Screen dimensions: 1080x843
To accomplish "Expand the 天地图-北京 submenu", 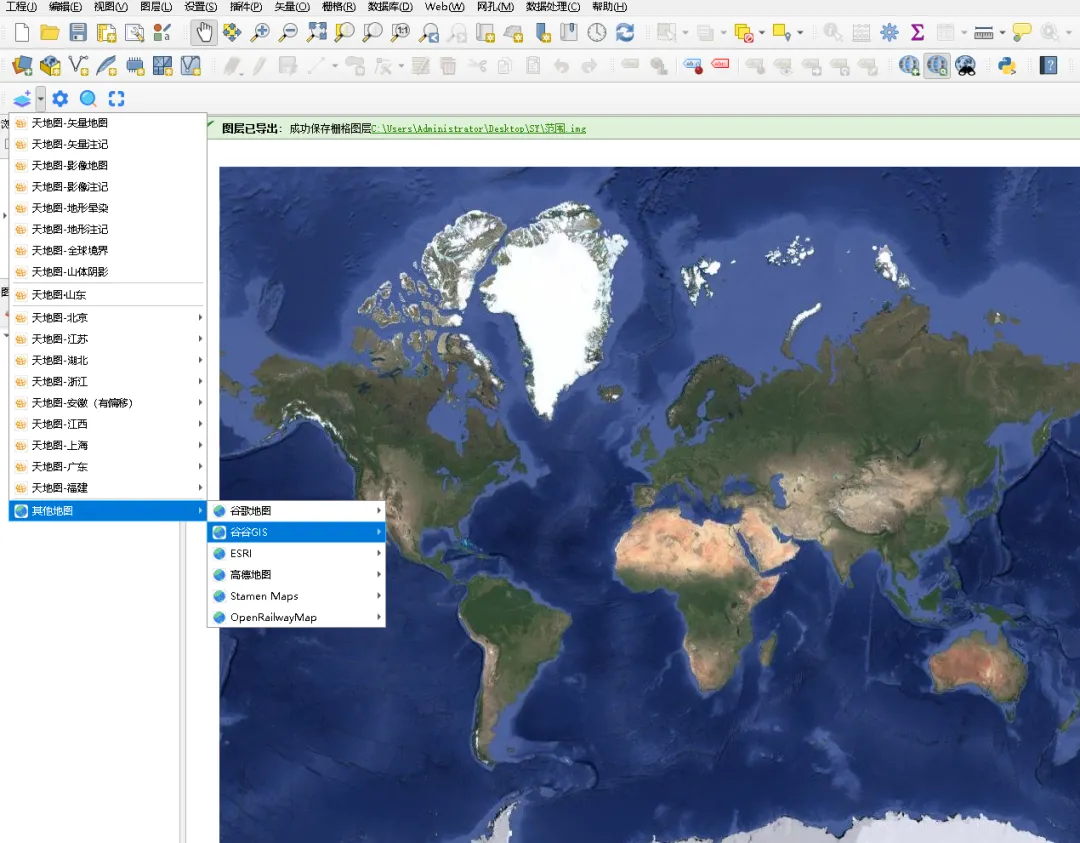I will pyautogui.click(x=109, y=318).
